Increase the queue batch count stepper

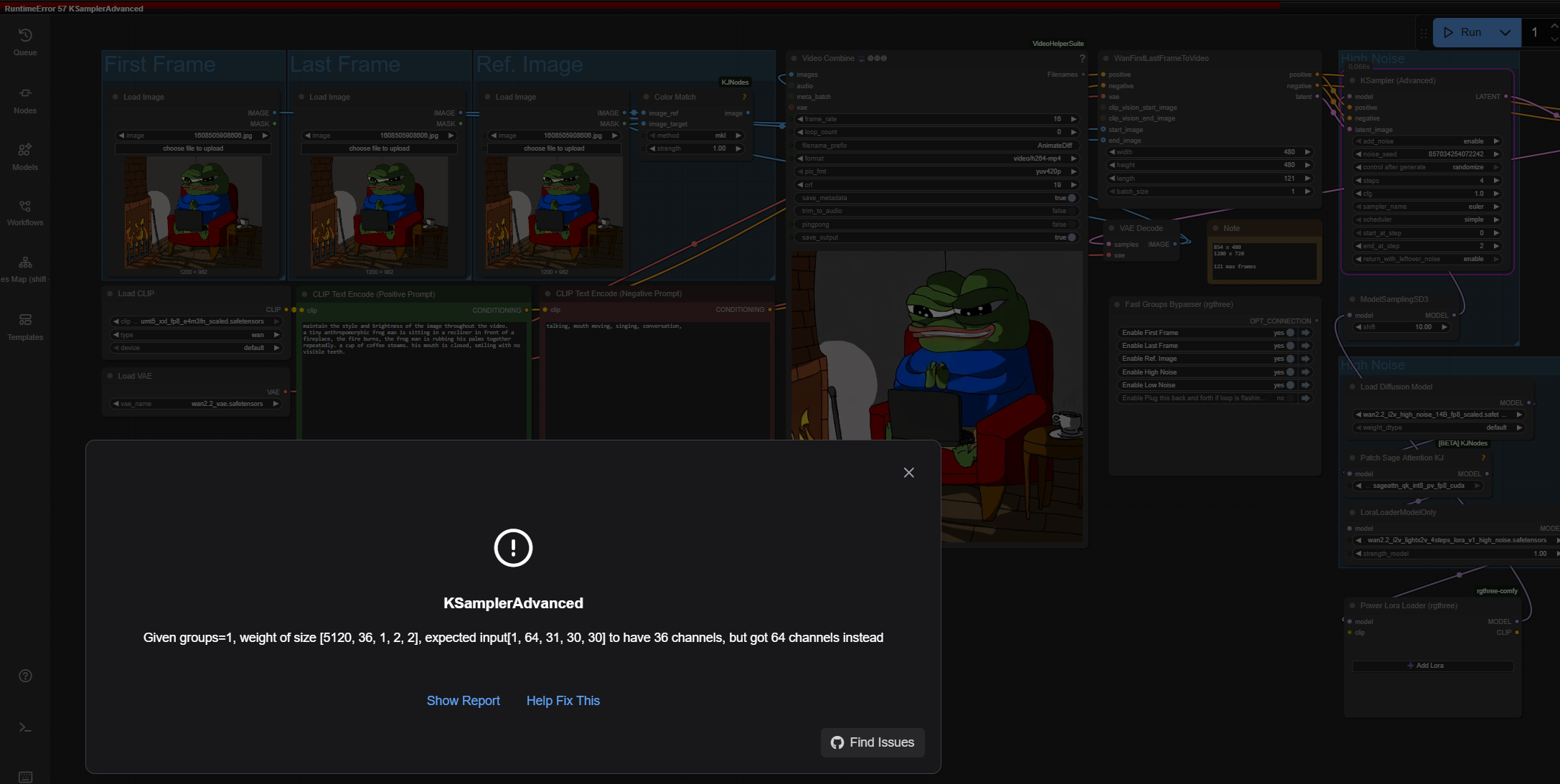pyautogui.click(x=1554, y=27)
